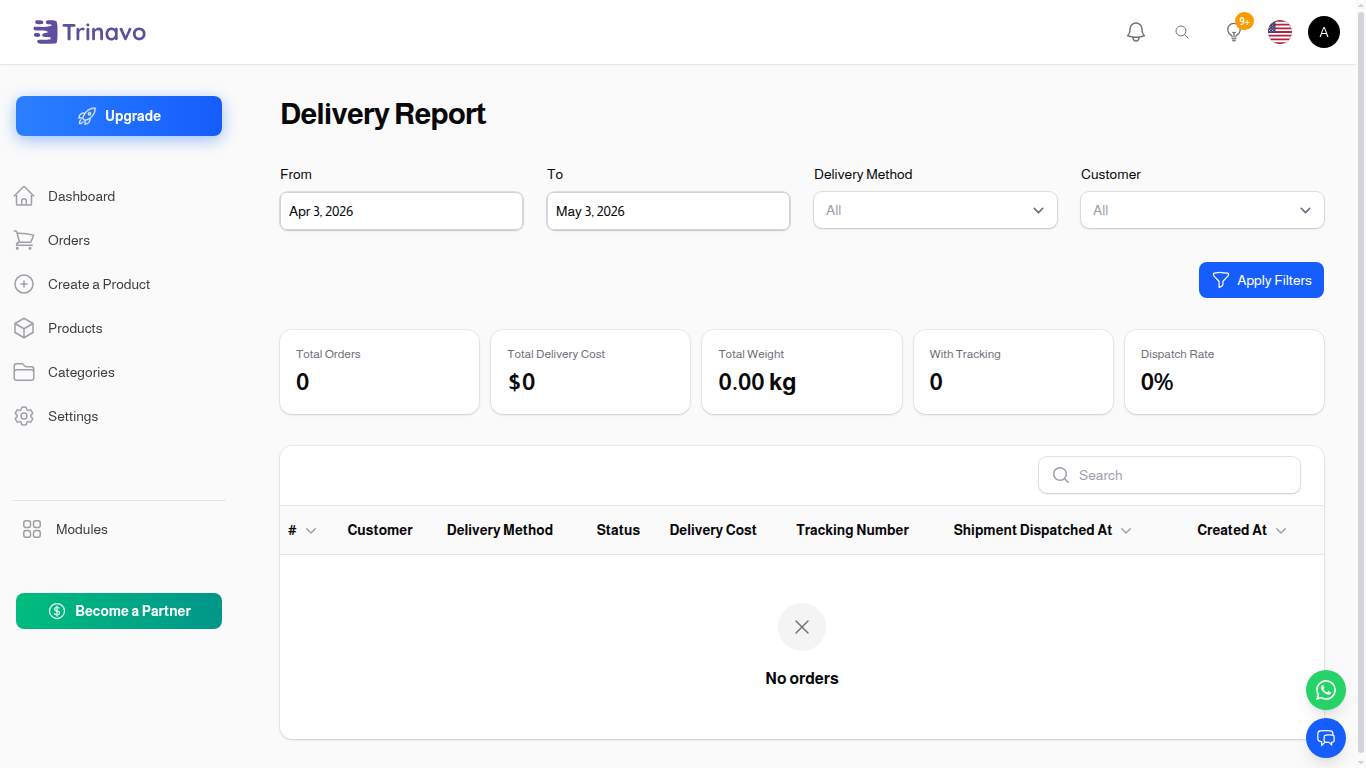This screenshot has height=768, width=1366.
Task: Click the Dispatch Rate card
Action: (1225, 372)
